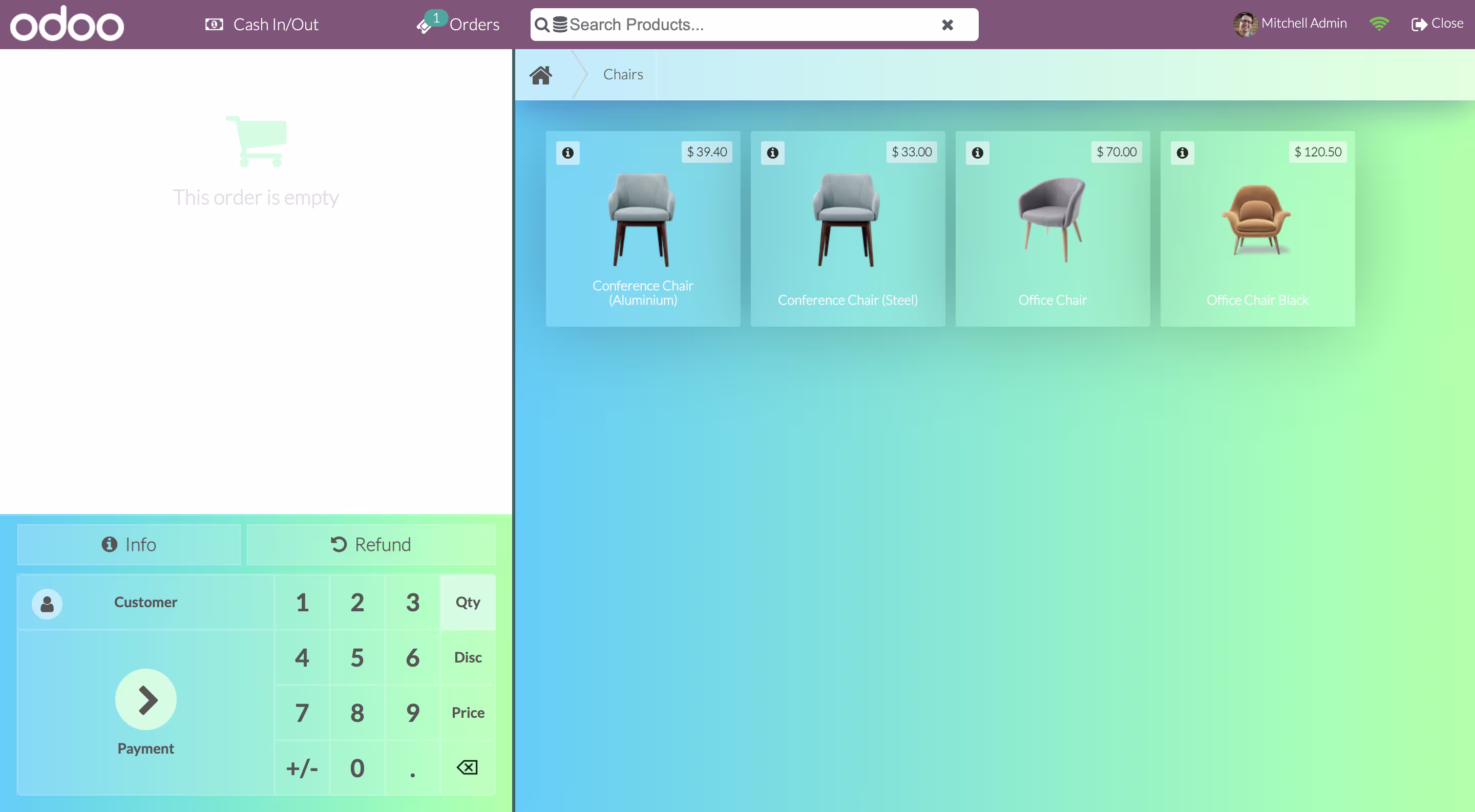Image resolution: width=1475 pixels, height=812 pixels.
Task: Tap numpad key 1
Action: click(302, 602)
